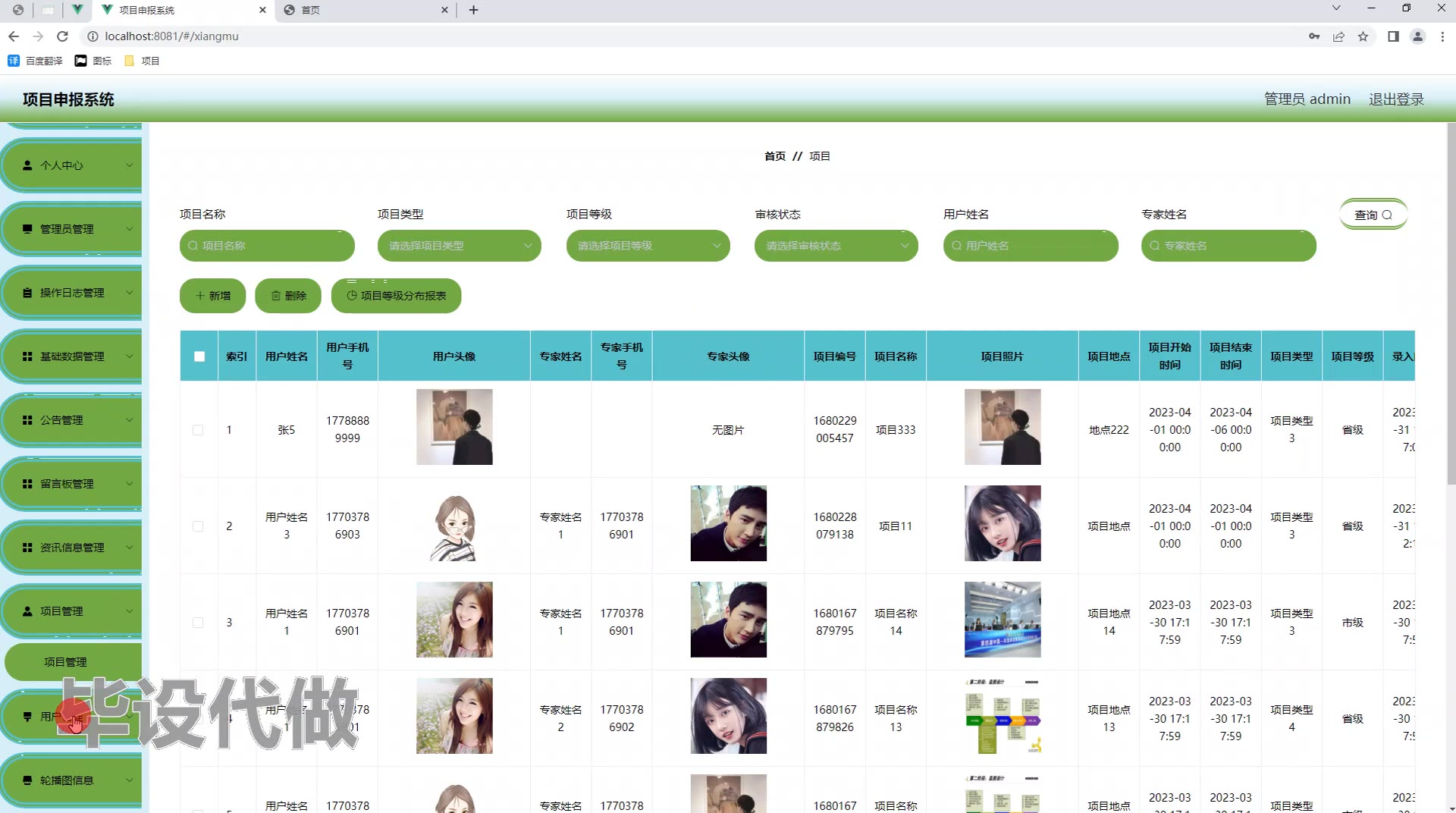The image size is (1456, 813).
Task: Click the browser address bar URL
Action: tap(171, 36)
